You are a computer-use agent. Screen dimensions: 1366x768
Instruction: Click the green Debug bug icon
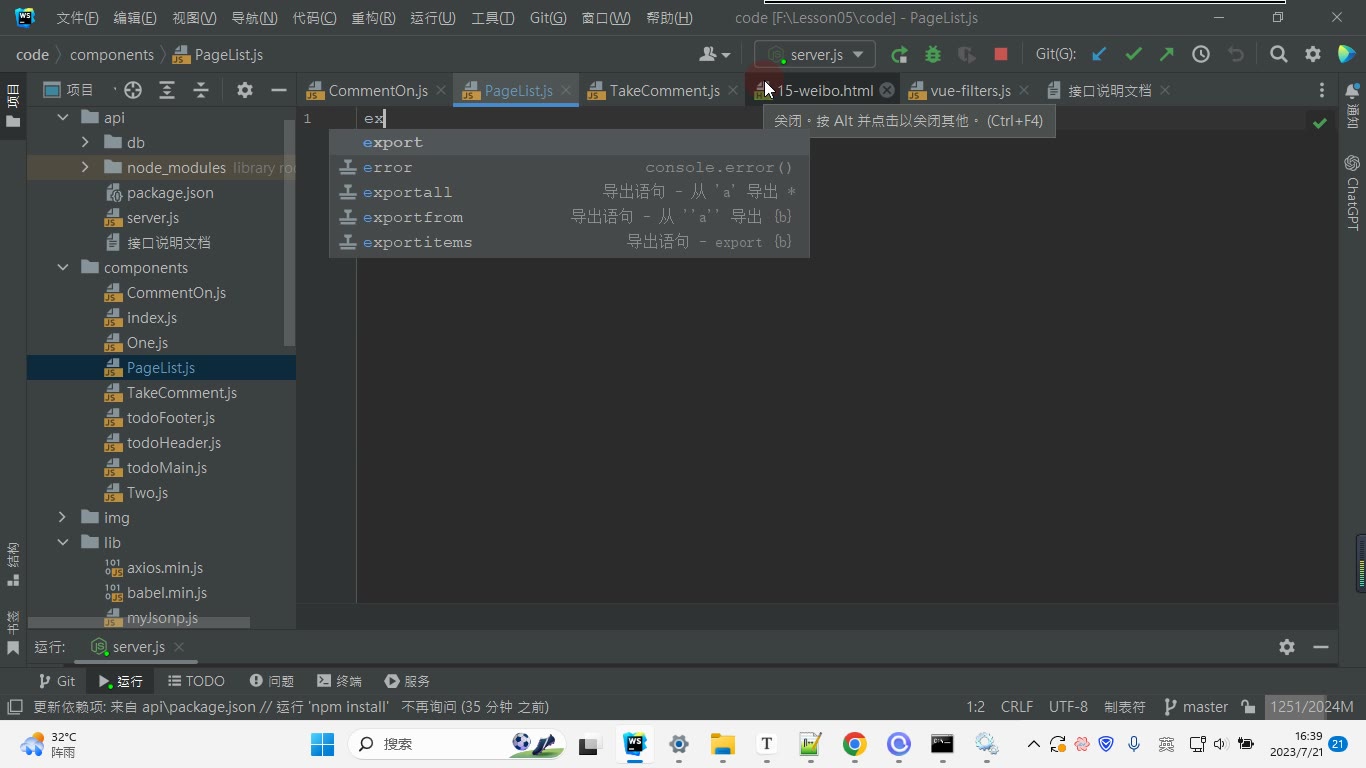point(933,55)
